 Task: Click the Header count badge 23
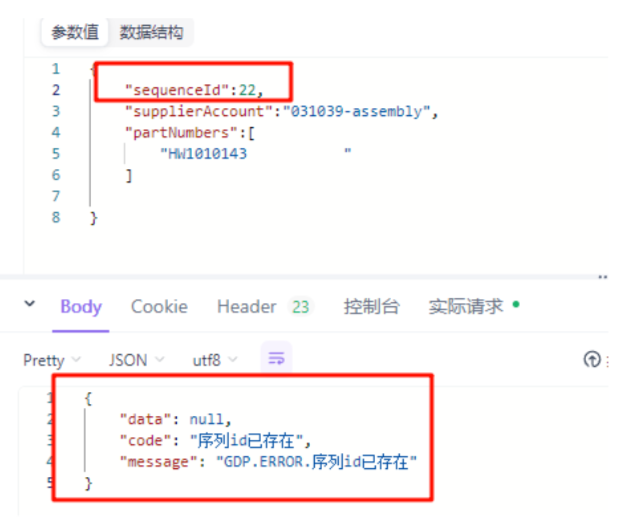pos(300,307)
